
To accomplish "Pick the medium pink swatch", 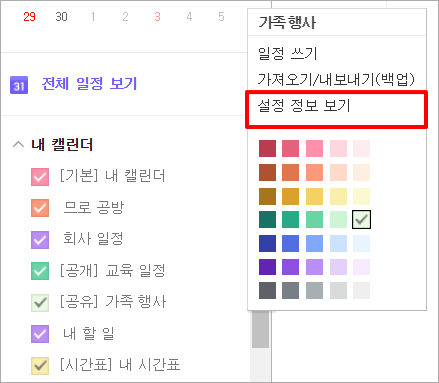I will click(x=314, y=148).
